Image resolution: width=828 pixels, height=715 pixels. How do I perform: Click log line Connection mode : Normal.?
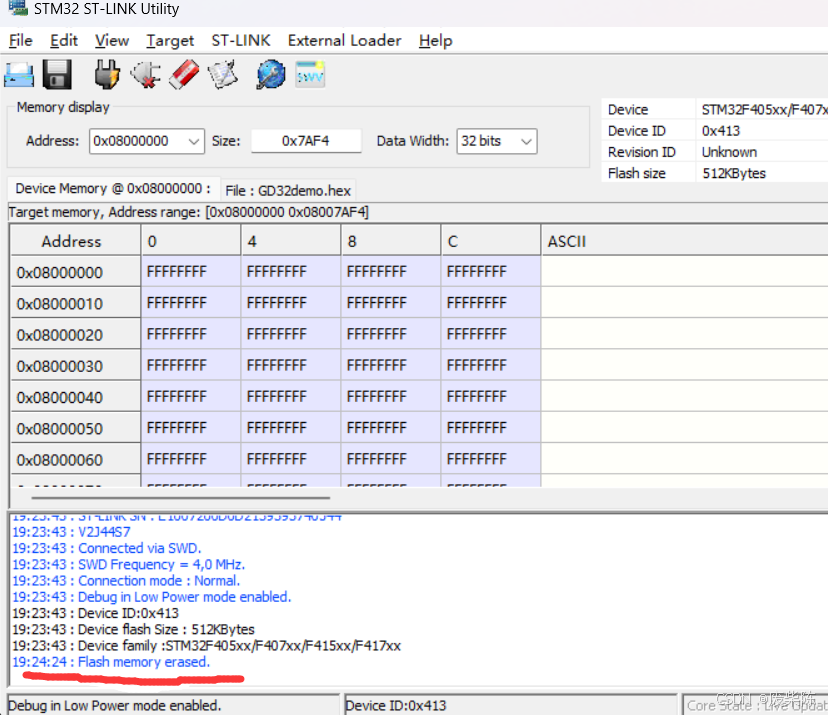(126, 581)
